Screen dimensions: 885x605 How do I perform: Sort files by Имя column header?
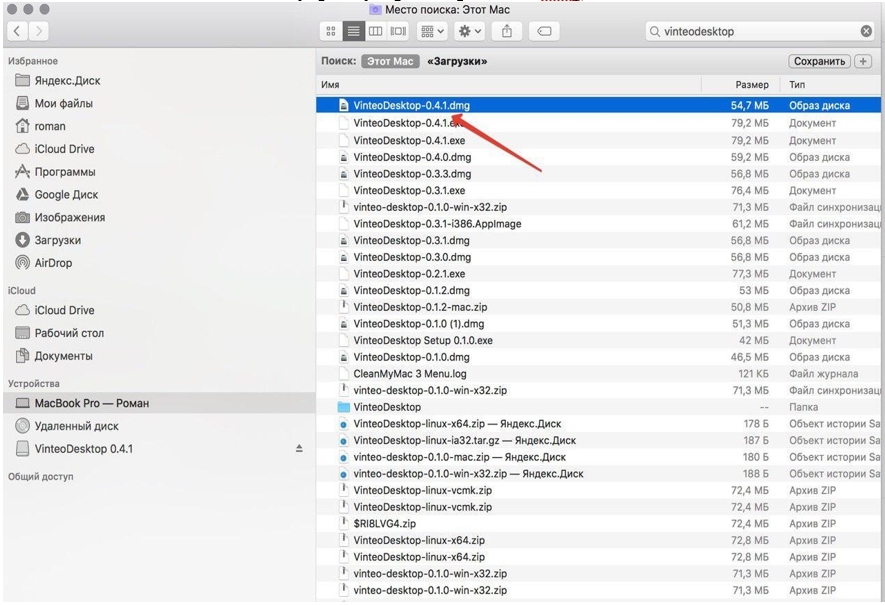click(330, 85)
